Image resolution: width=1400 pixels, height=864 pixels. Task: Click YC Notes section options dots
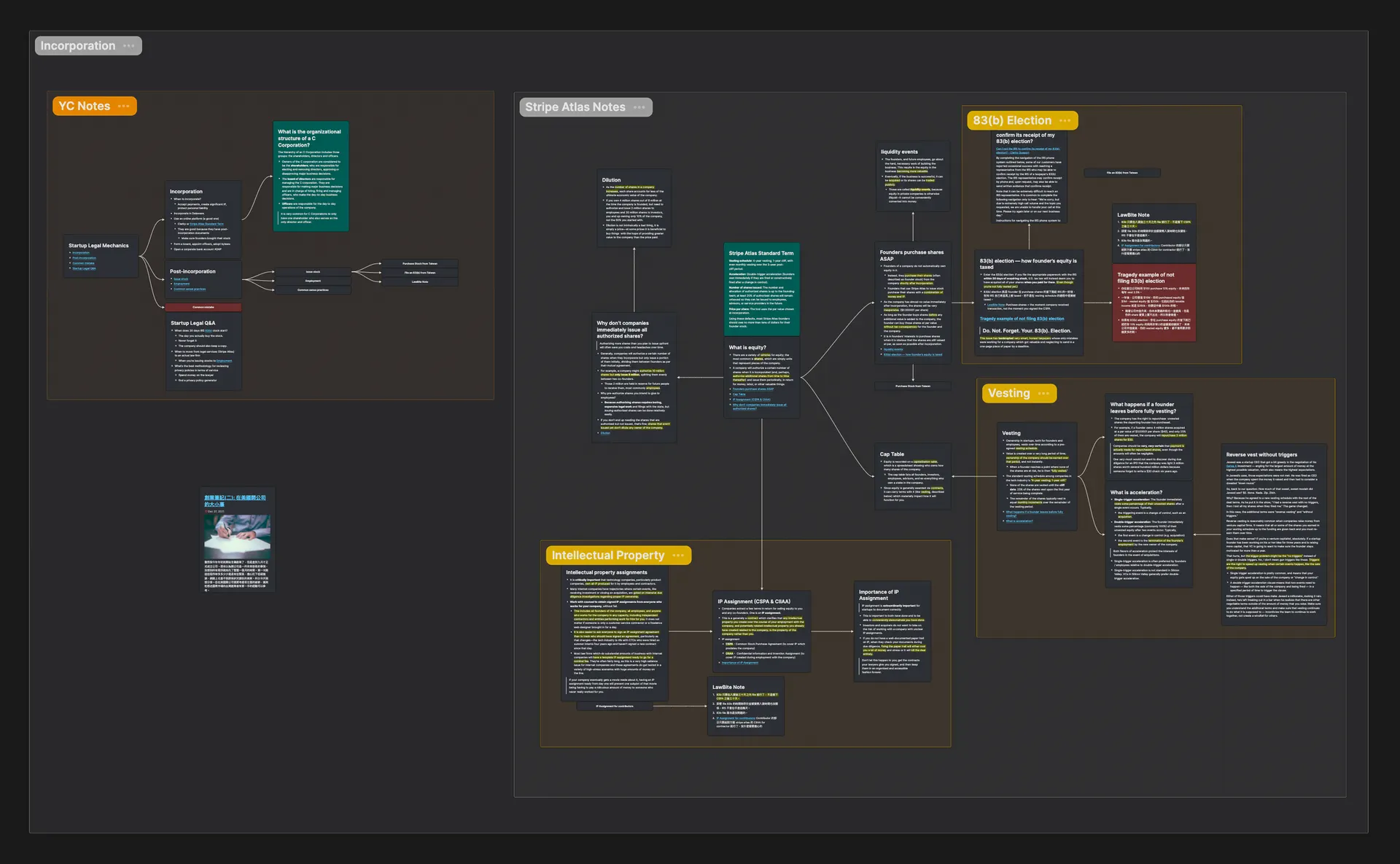point(124,106)
